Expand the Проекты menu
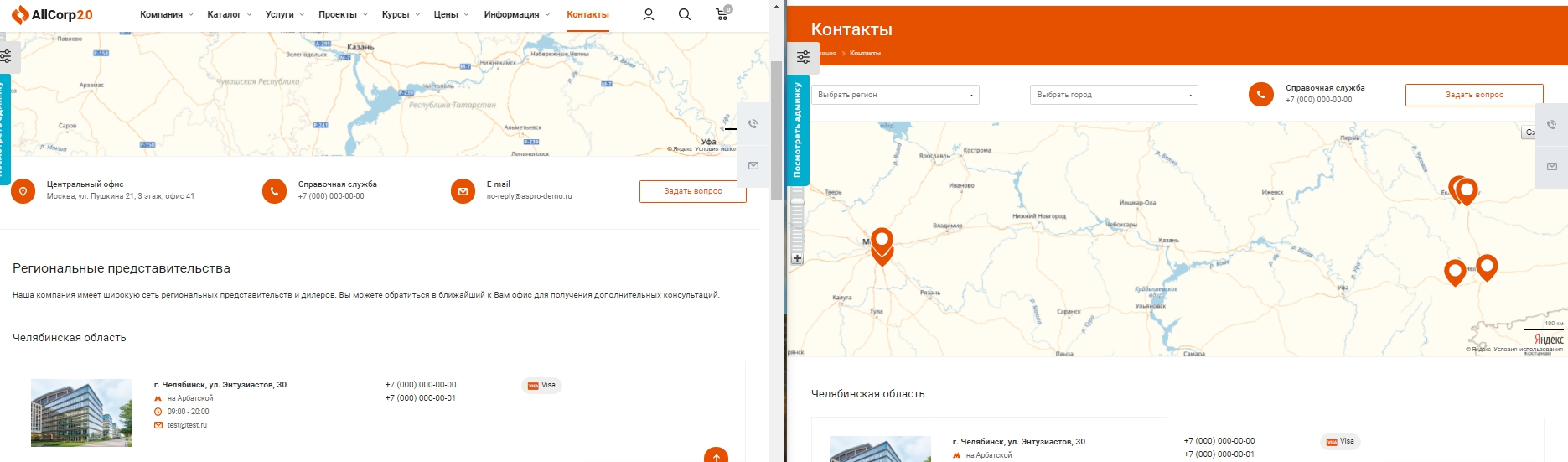The image size is (1568, 462). pyautogui.click(x=343, y=14)
